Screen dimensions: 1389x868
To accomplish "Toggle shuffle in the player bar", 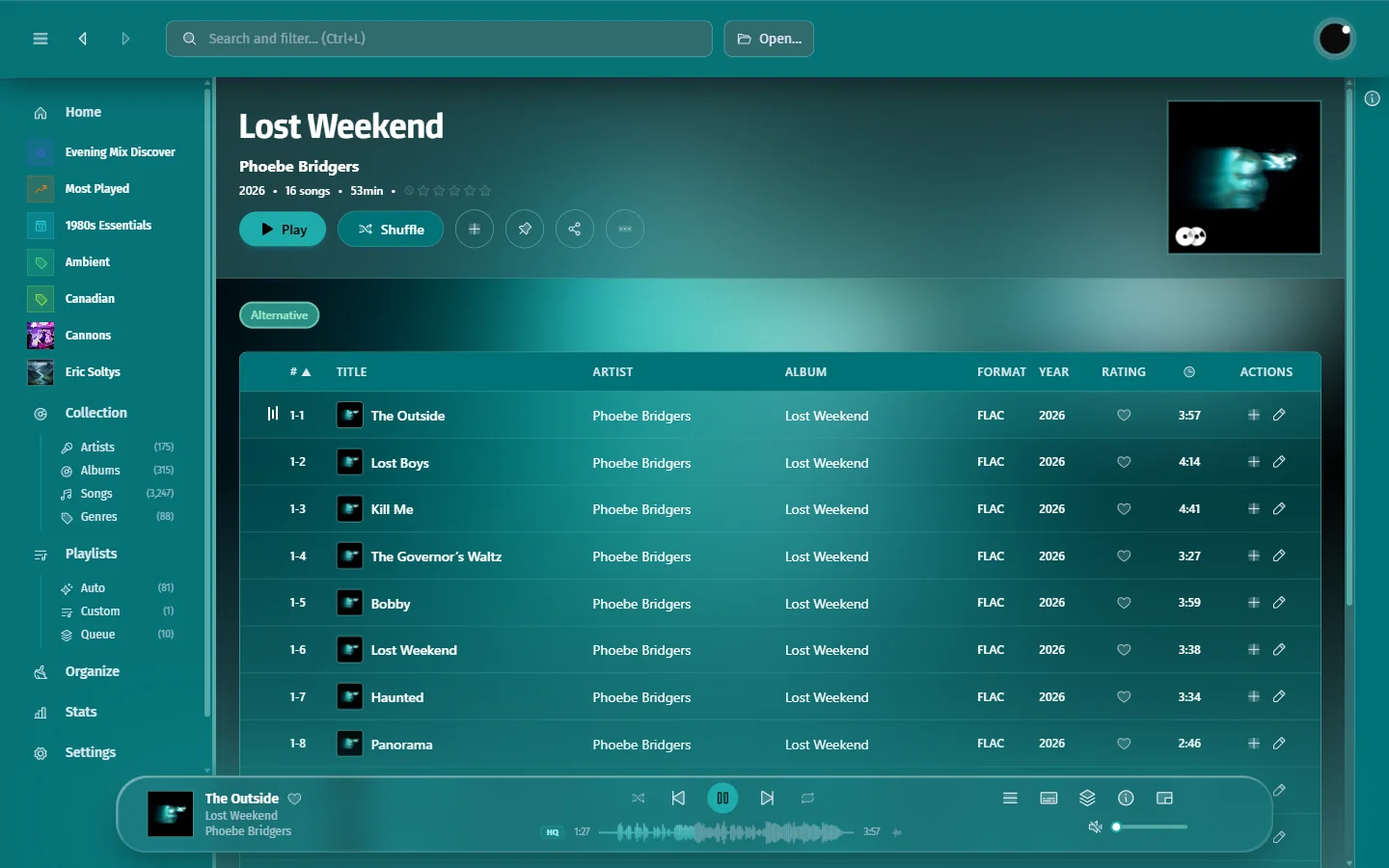I will (x=638, y=799).
